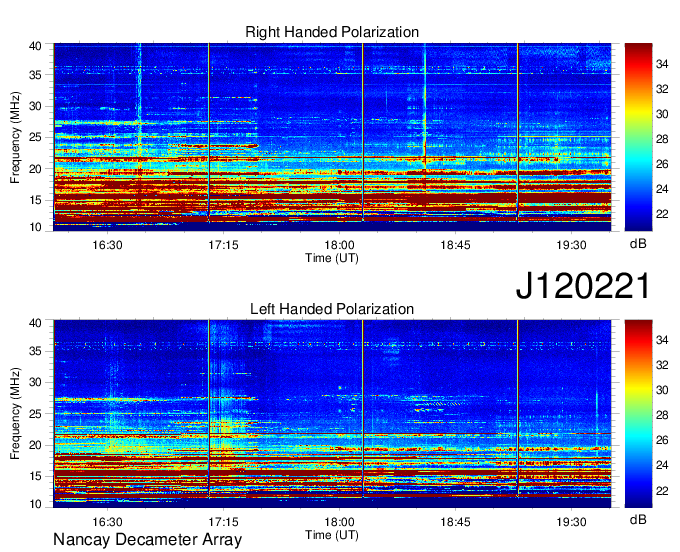The height and width of the screenshot is (552, 680).
Task: Click the 20 MHz tick label on the bottom plot
Action: pos(35,445)
